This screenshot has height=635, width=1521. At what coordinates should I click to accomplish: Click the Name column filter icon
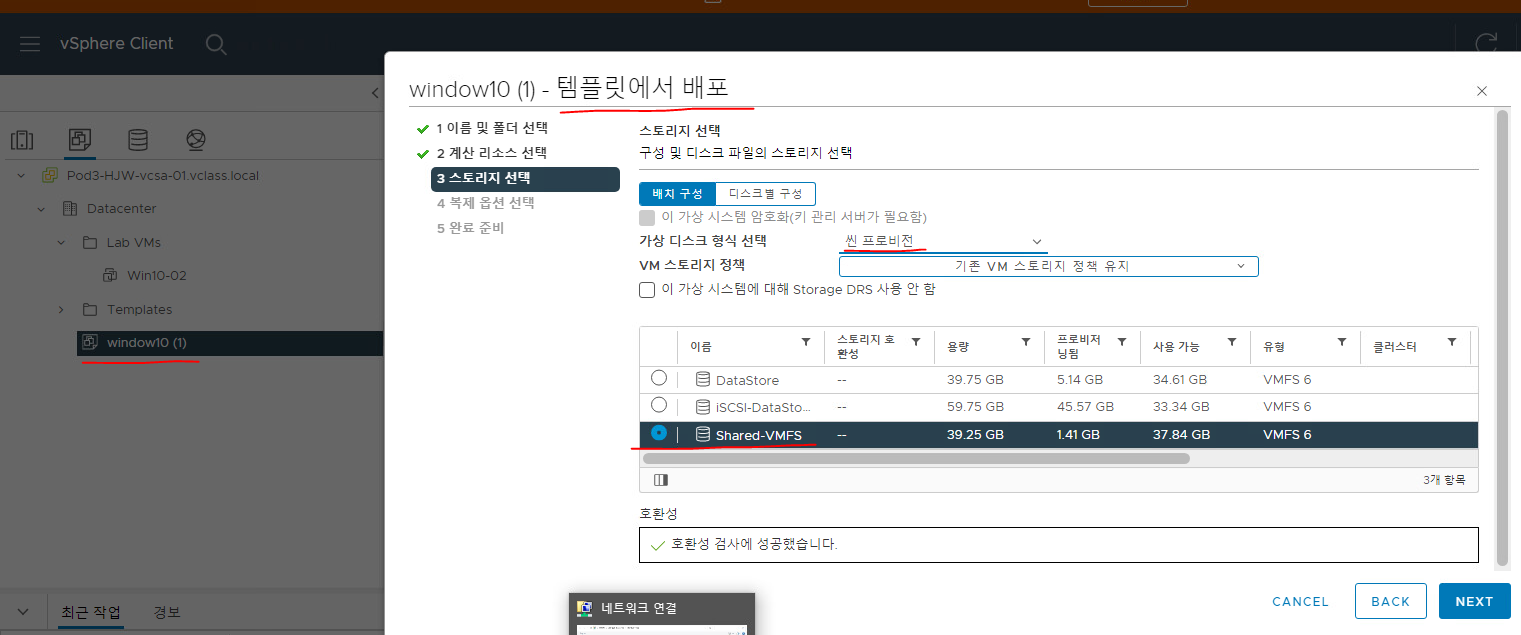[806, 342]
